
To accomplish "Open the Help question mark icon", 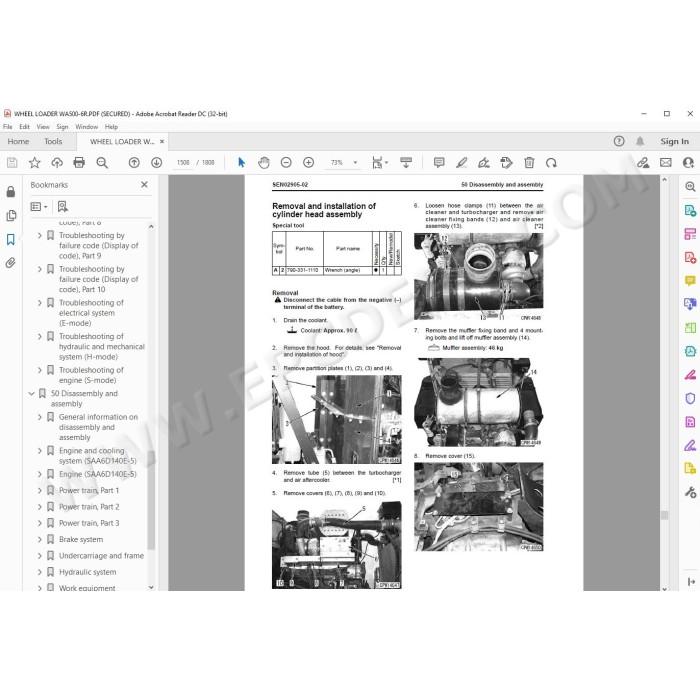I will pos(619,142).
